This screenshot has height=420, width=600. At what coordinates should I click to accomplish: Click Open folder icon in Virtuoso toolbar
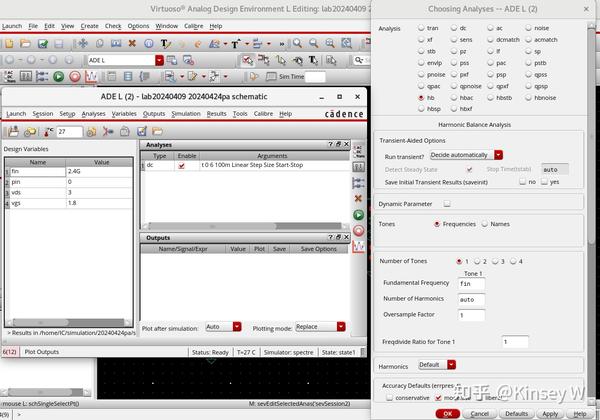coord(26,44)
